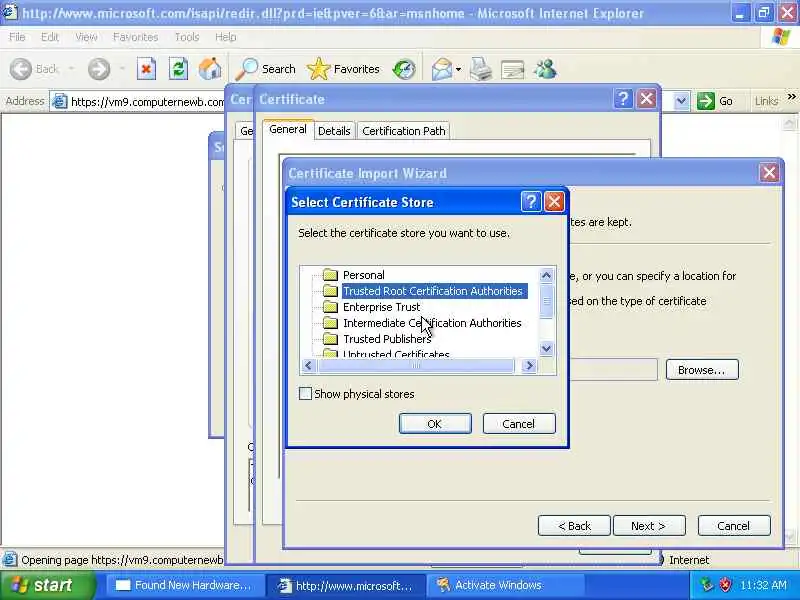Select the Enterprise Trust store
800x600 pixels.
(x=382, y=307)
